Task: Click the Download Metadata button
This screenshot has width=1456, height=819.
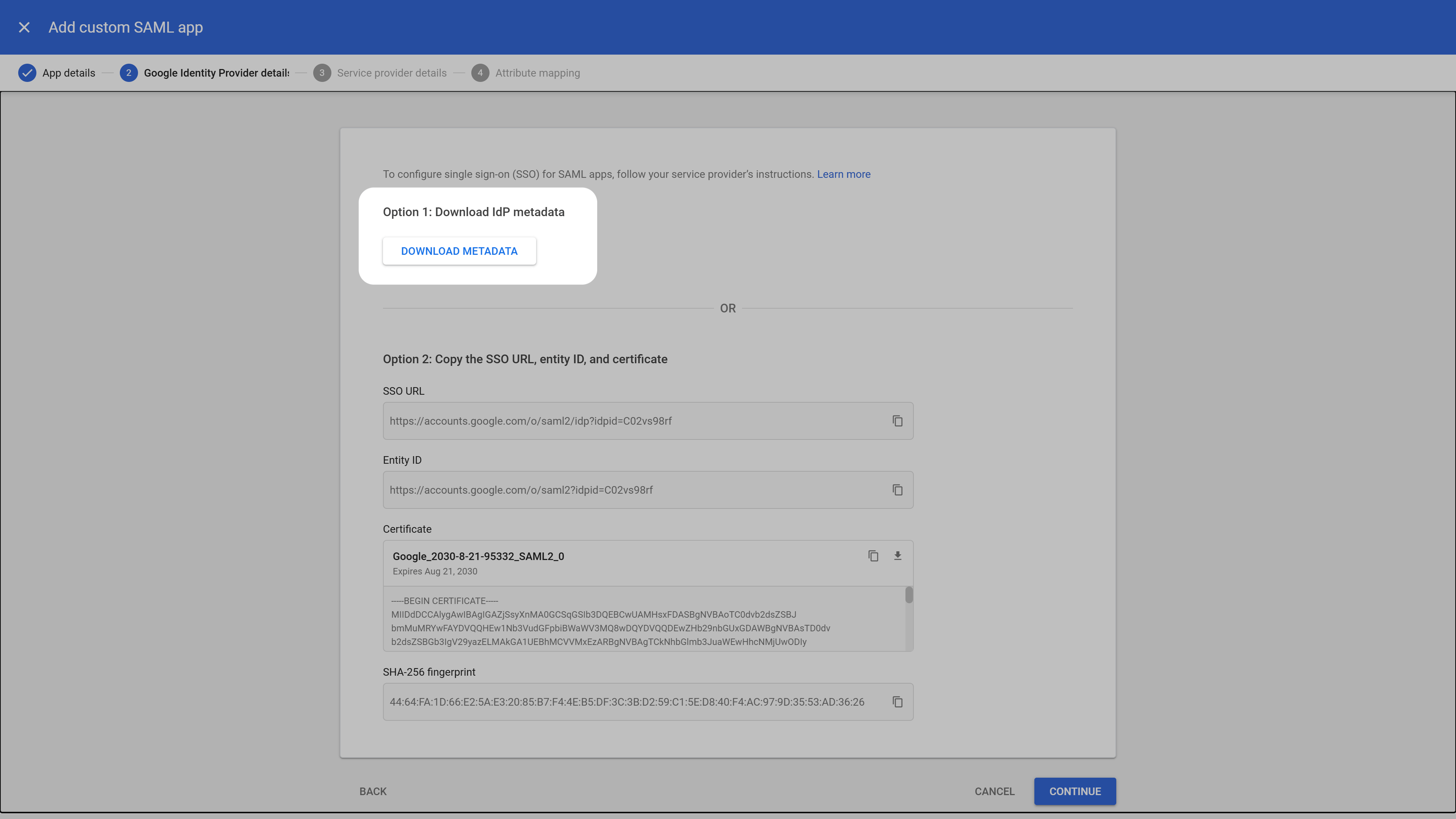Action: (459, 251)
